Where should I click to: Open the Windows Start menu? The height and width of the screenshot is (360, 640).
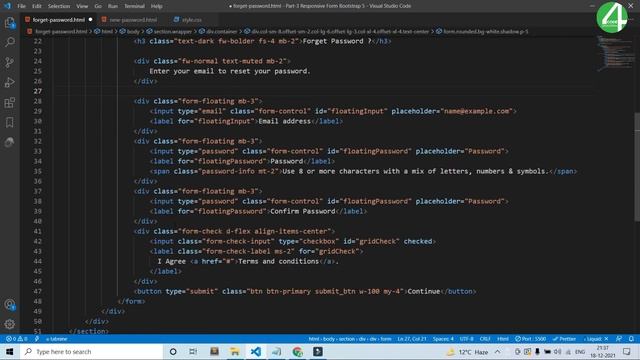9,351
